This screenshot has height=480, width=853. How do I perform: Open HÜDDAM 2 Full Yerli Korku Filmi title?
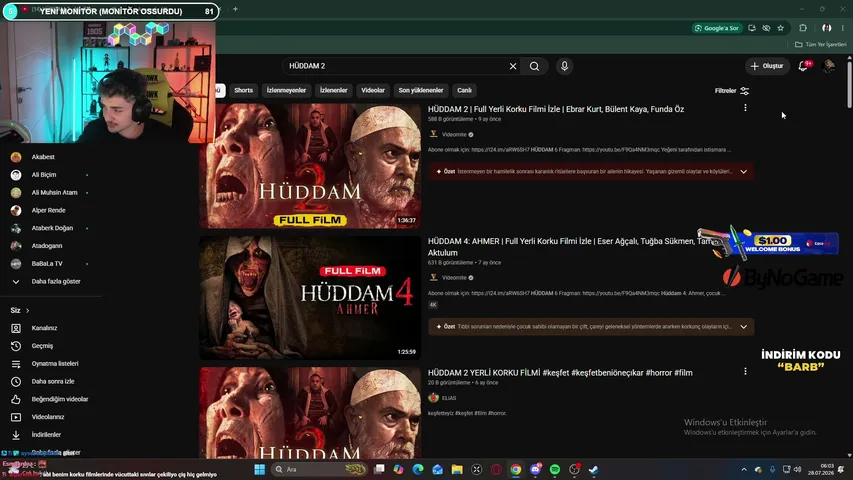coord(555,109)
